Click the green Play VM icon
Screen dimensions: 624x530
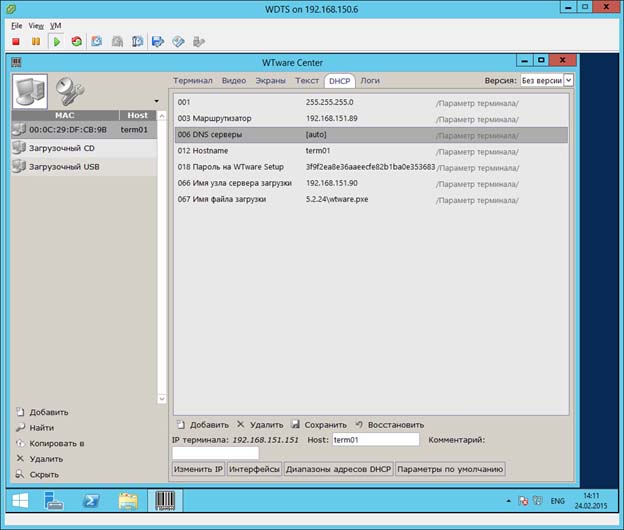56,42
